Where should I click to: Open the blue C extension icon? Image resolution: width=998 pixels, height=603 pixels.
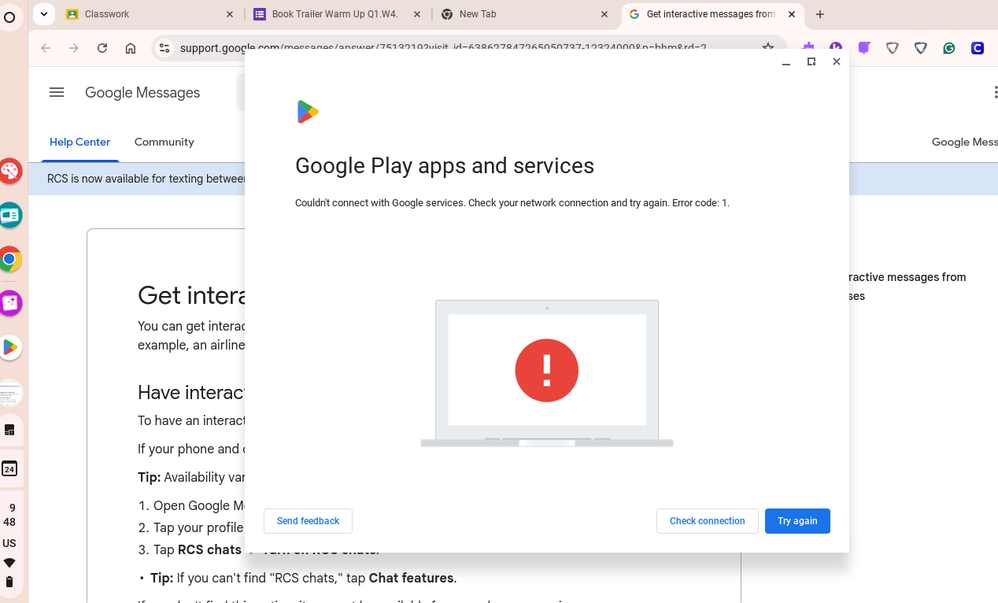[978, 48]
